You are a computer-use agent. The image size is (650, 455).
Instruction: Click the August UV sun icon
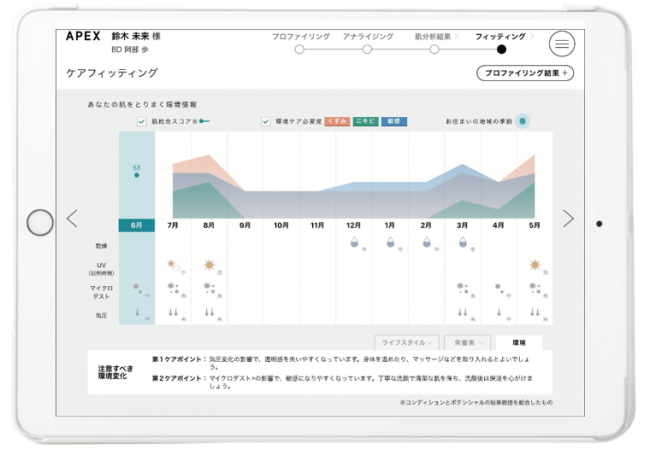[x=209, y=264]
